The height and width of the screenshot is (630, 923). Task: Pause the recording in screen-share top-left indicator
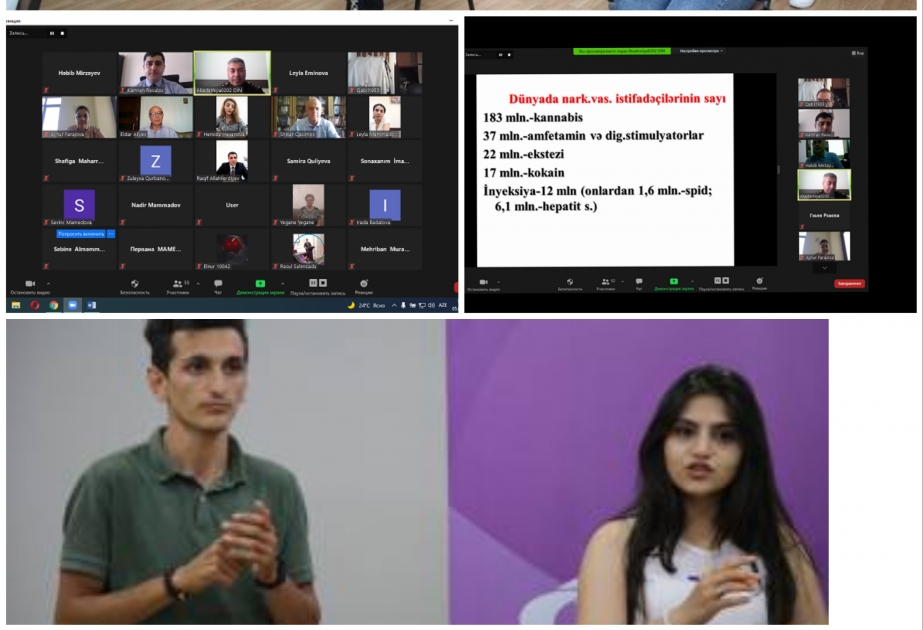(x=500, y=55)
